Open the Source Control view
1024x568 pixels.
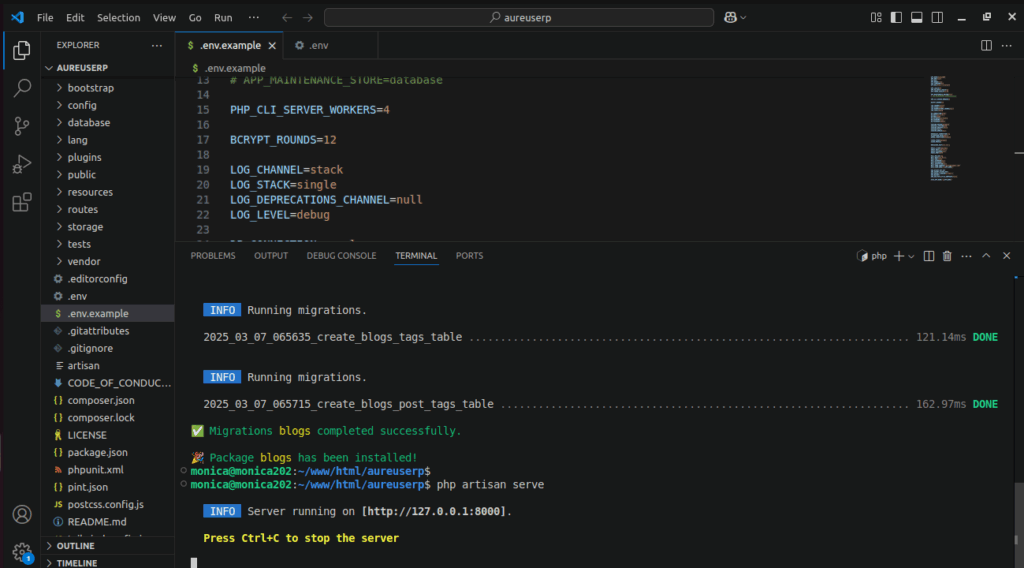(x=22, y=125)
